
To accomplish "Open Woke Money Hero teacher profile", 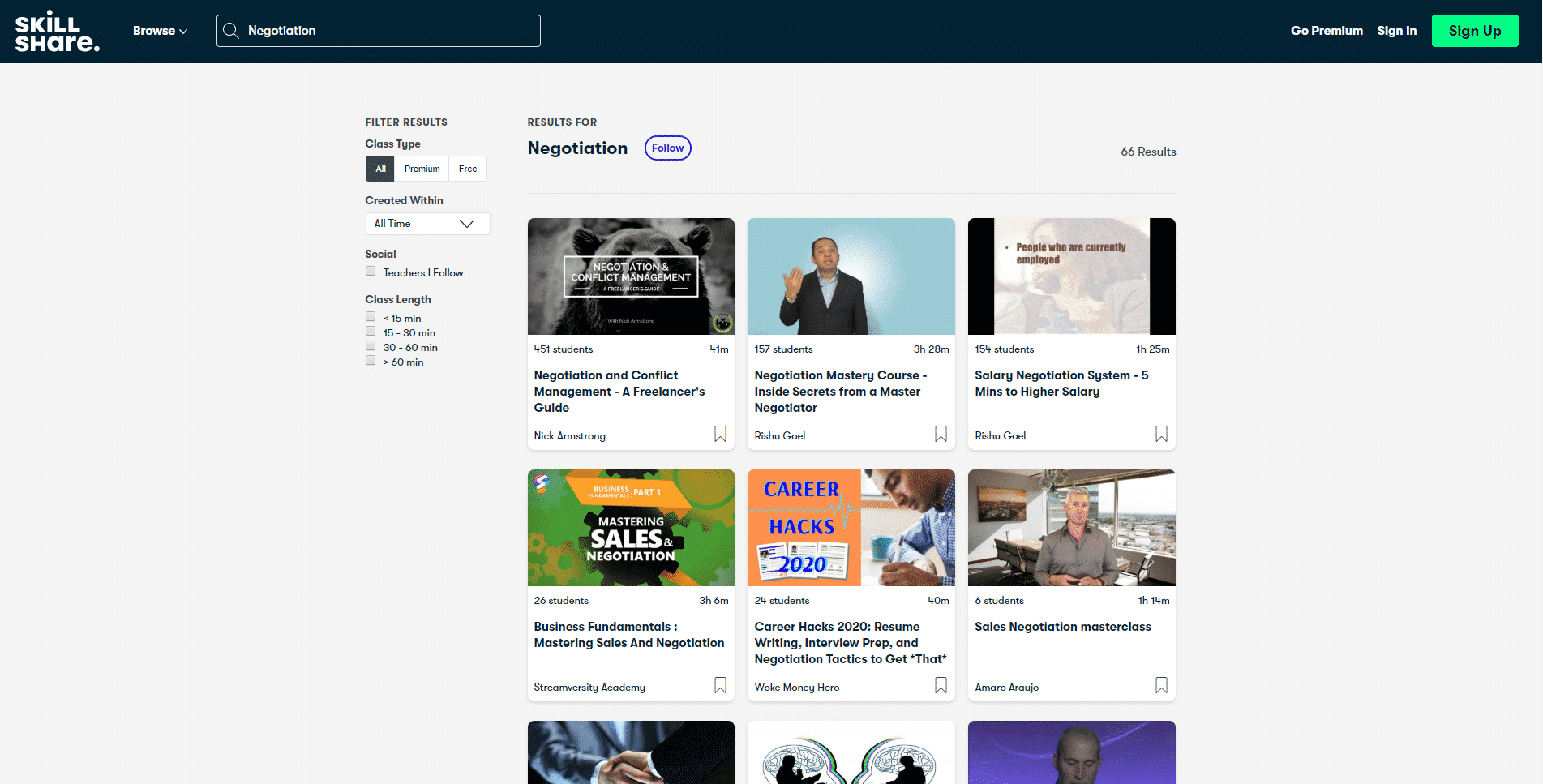I will [x=796, y=687].
